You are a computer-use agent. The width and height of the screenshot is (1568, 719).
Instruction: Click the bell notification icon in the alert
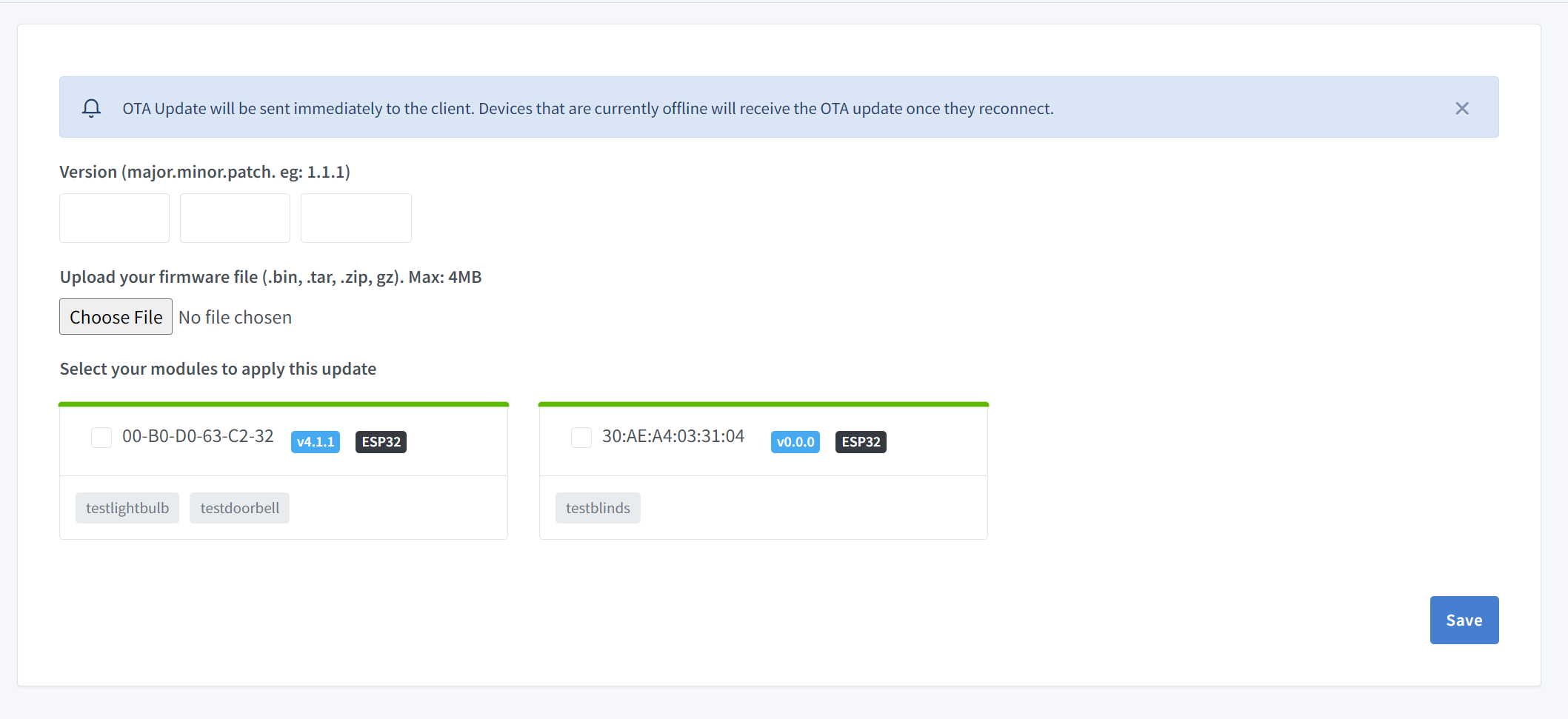pyautogui.click(x=91, y=108)
